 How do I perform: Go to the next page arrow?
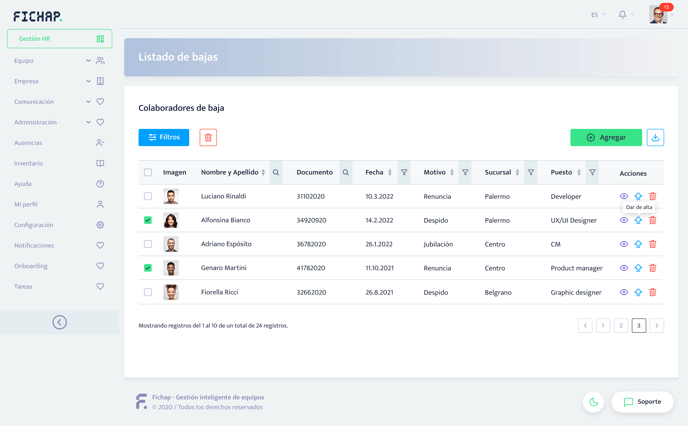coord(657,326)
